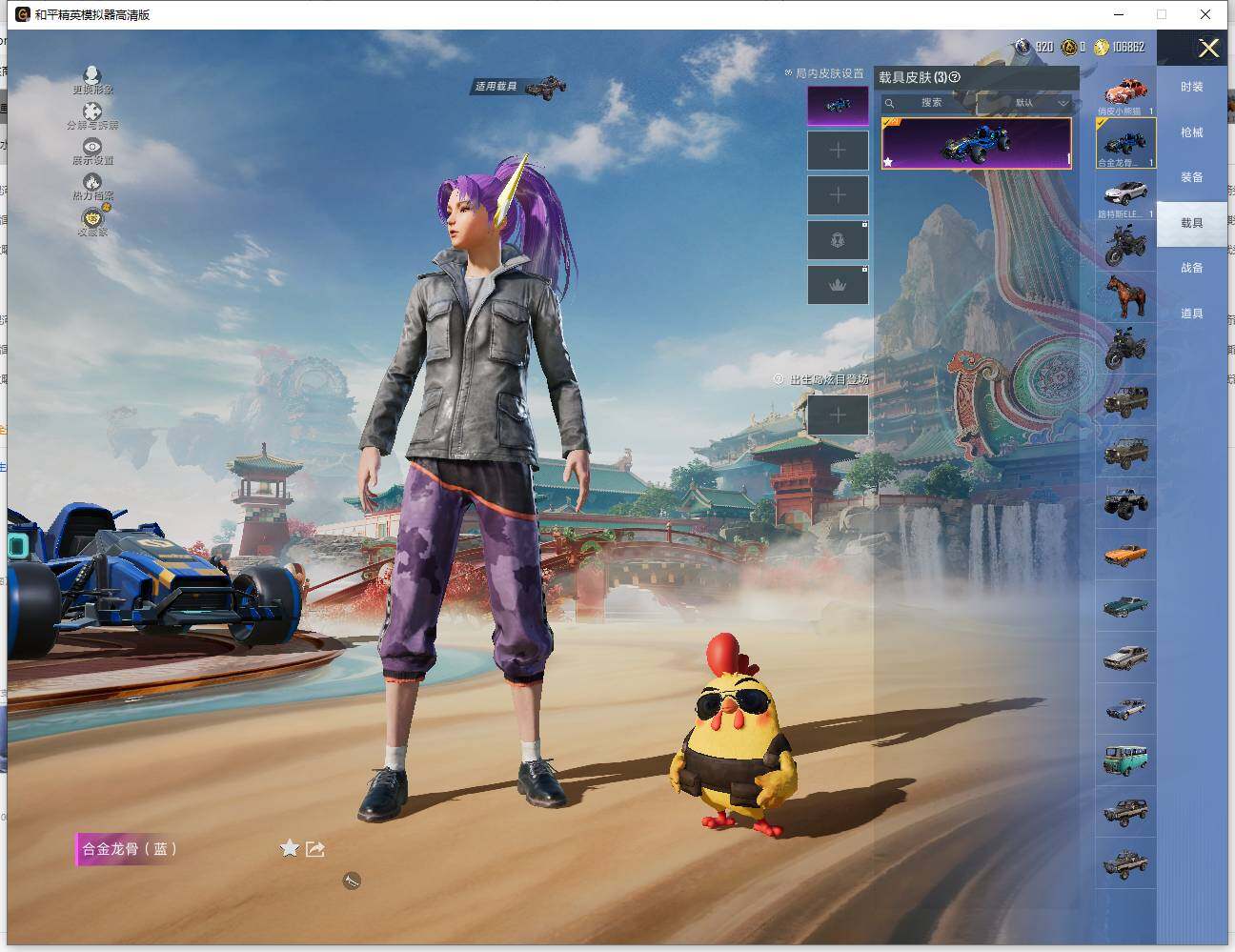Add a skin in the second empty plus slot
1235x952 pixels.
(838, 195)
